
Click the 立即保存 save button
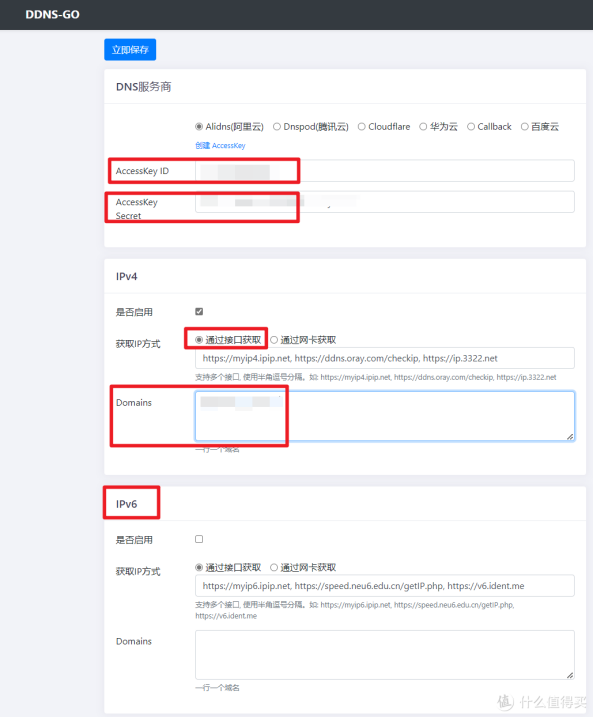tap(130, 49)
